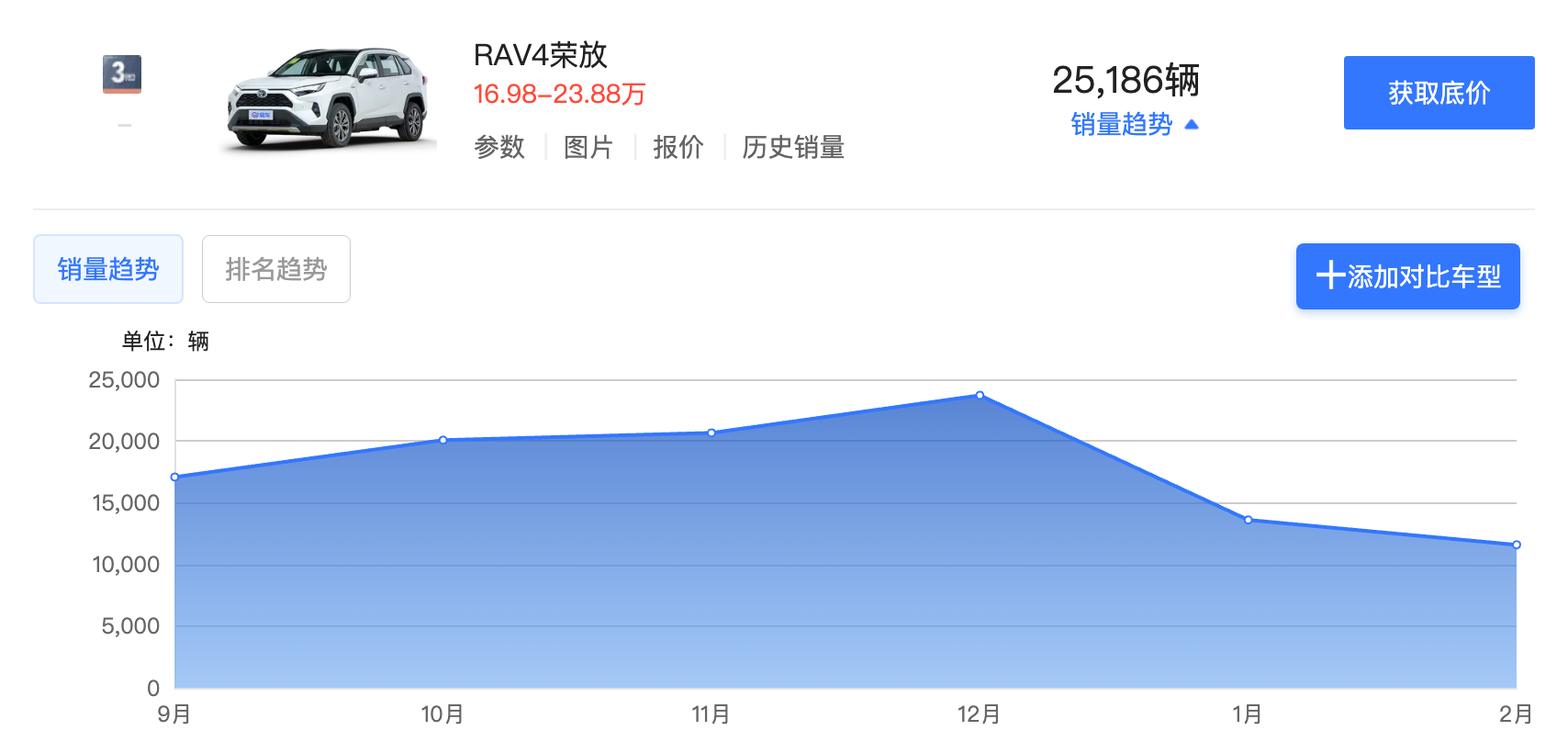The image size is (1568, 753).
Task: Click the 添加对比车型 button
Action: (1407, 276)
